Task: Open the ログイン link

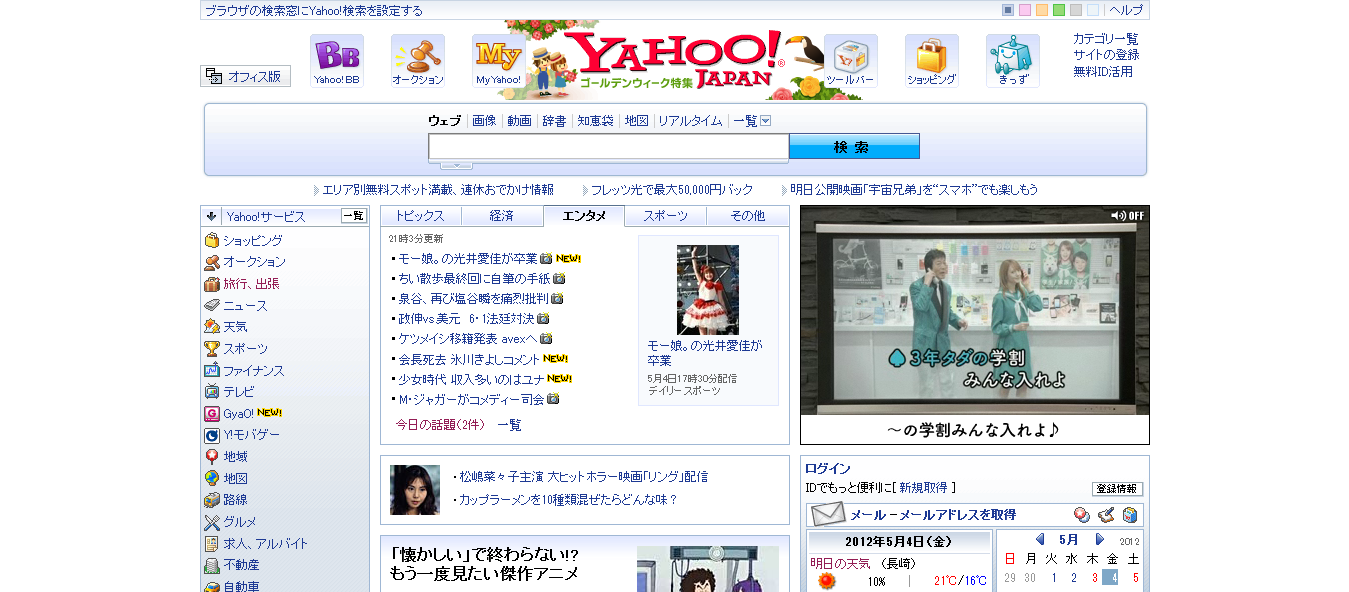Action: 828,469
